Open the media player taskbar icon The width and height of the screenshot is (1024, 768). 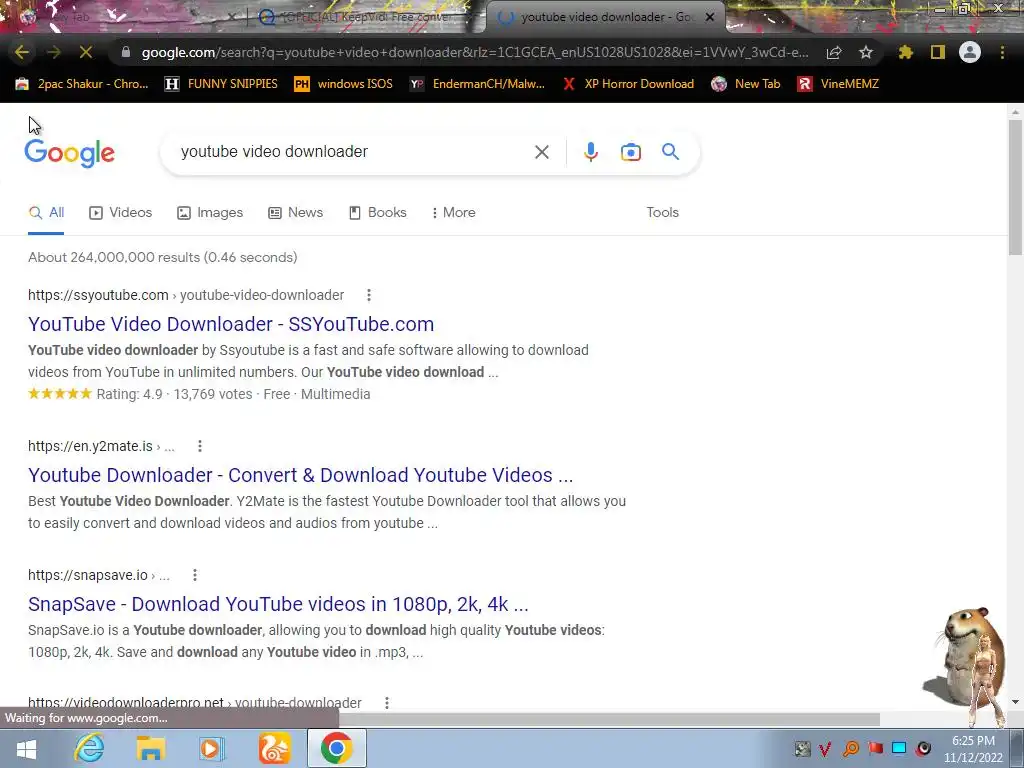(x=211, y=748)
